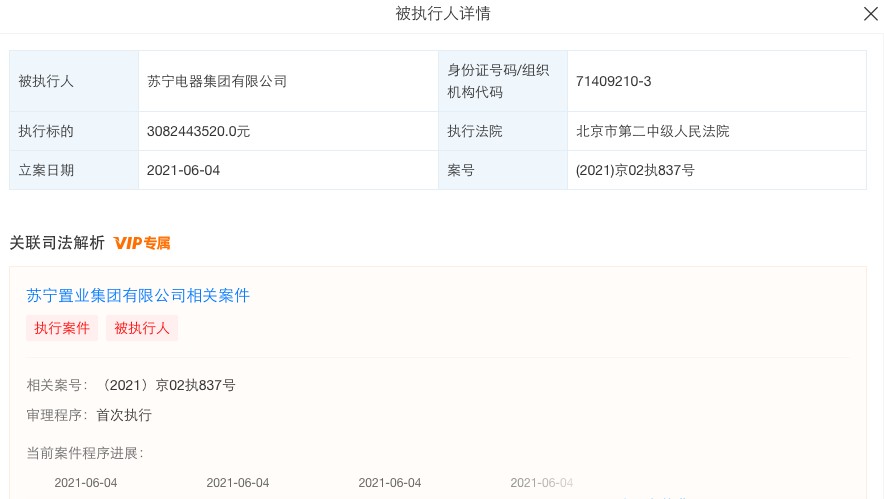Open 苏宁置业集团有限公司相关案件 link
Screen dimensions: 884x499
(x=138, y=296)
